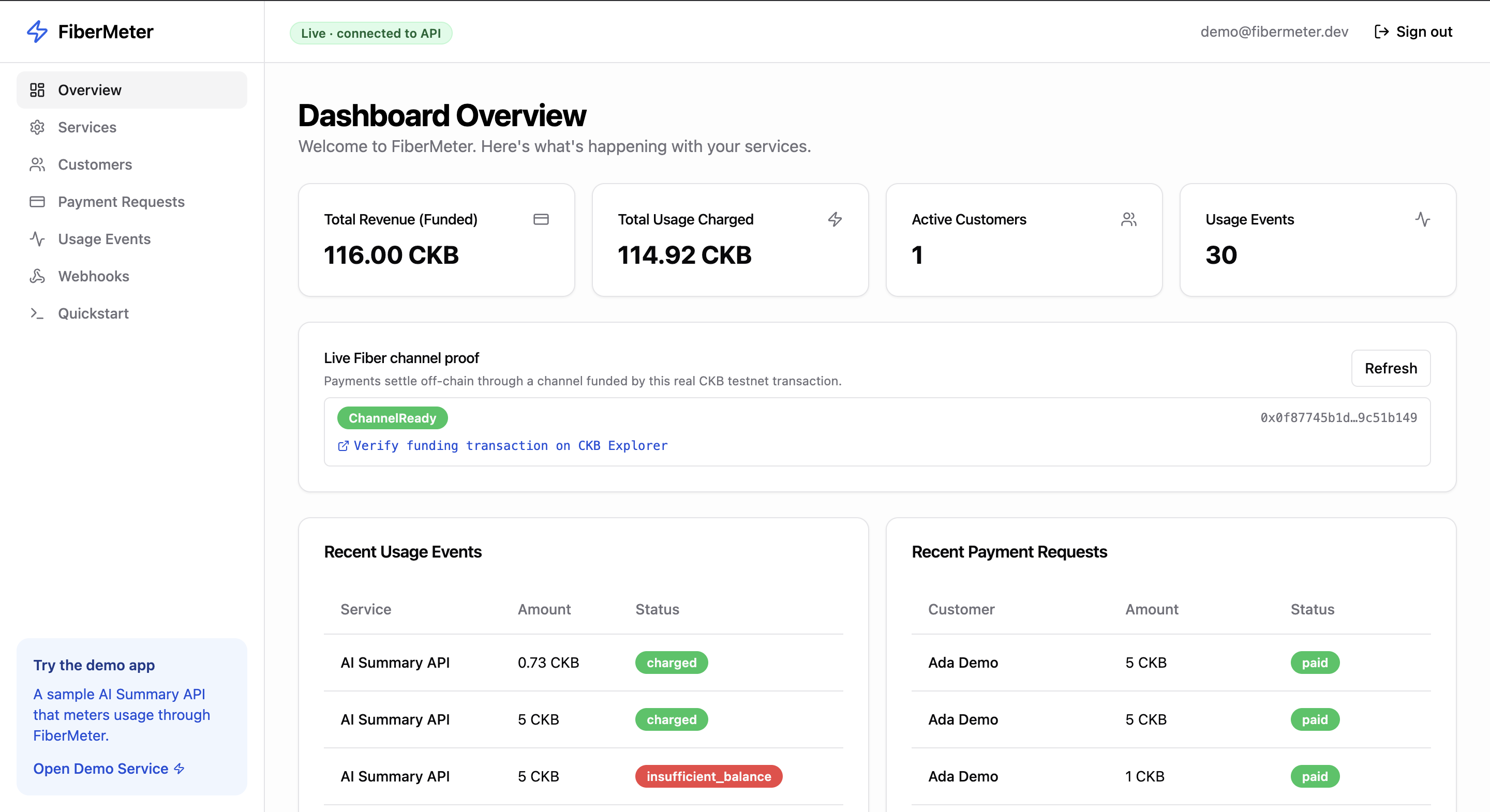
Task: Click the Live connected to API badge
Action: coord(371,33)
